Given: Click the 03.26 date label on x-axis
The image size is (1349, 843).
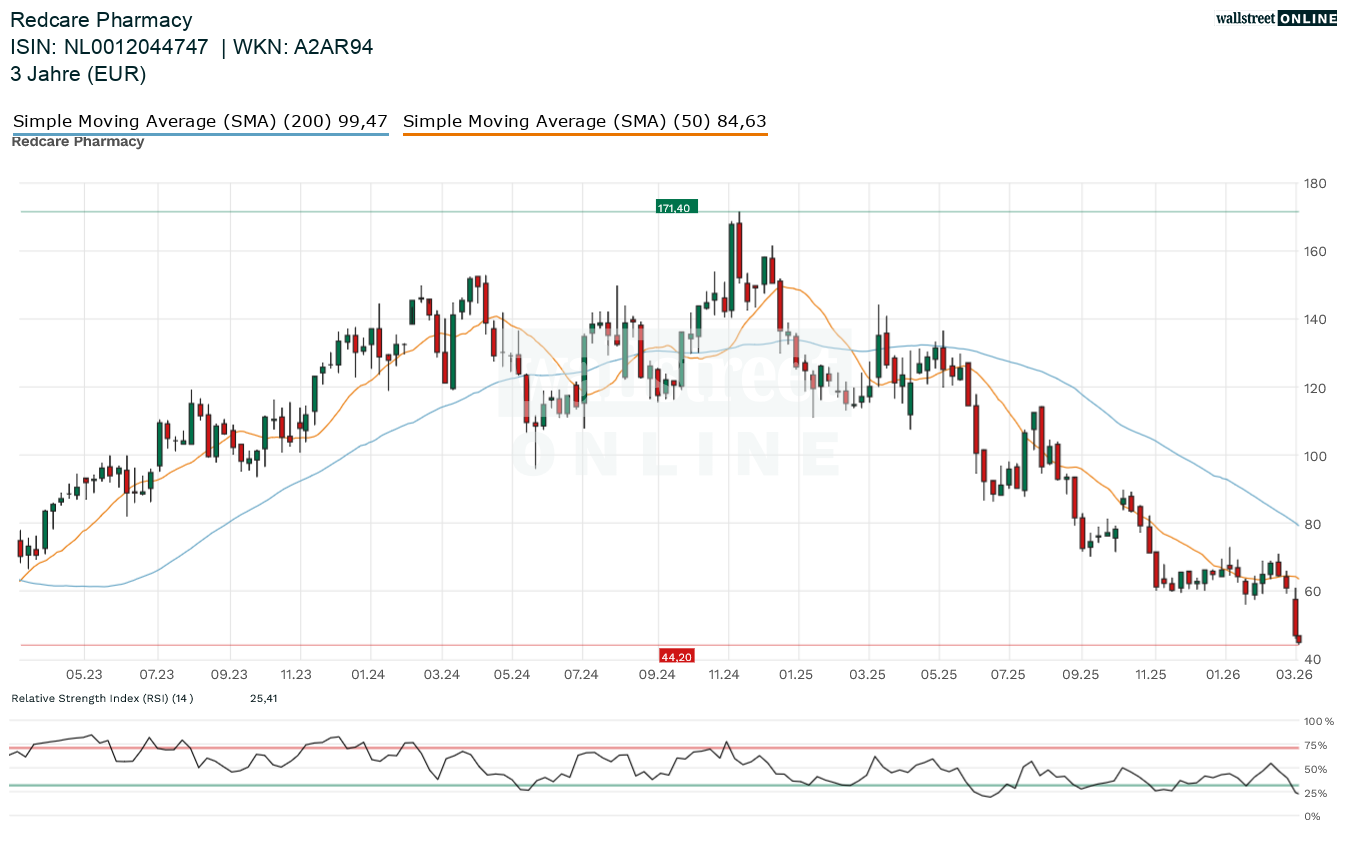Looking at the screenshot, I should (x=1296, y=675).
